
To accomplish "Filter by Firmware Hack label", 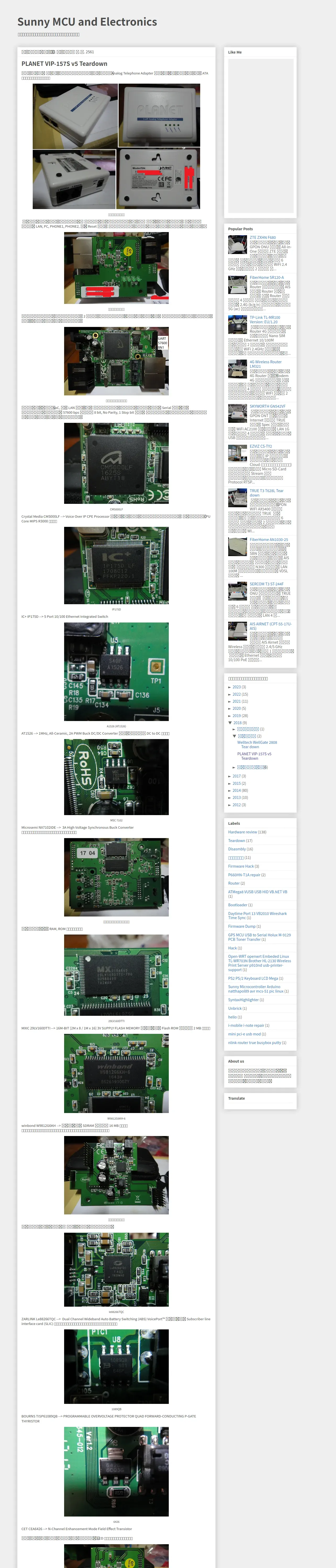I will pyautogui.click(x=241, y=866).
